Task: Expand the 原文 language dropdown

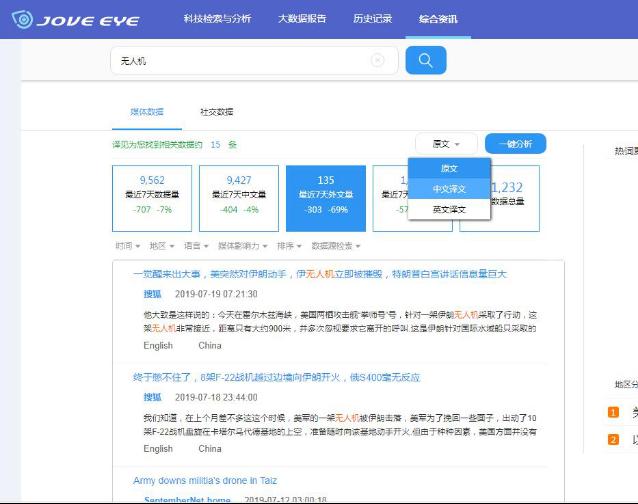Action: pyautogui.click(x=445, y=144)
